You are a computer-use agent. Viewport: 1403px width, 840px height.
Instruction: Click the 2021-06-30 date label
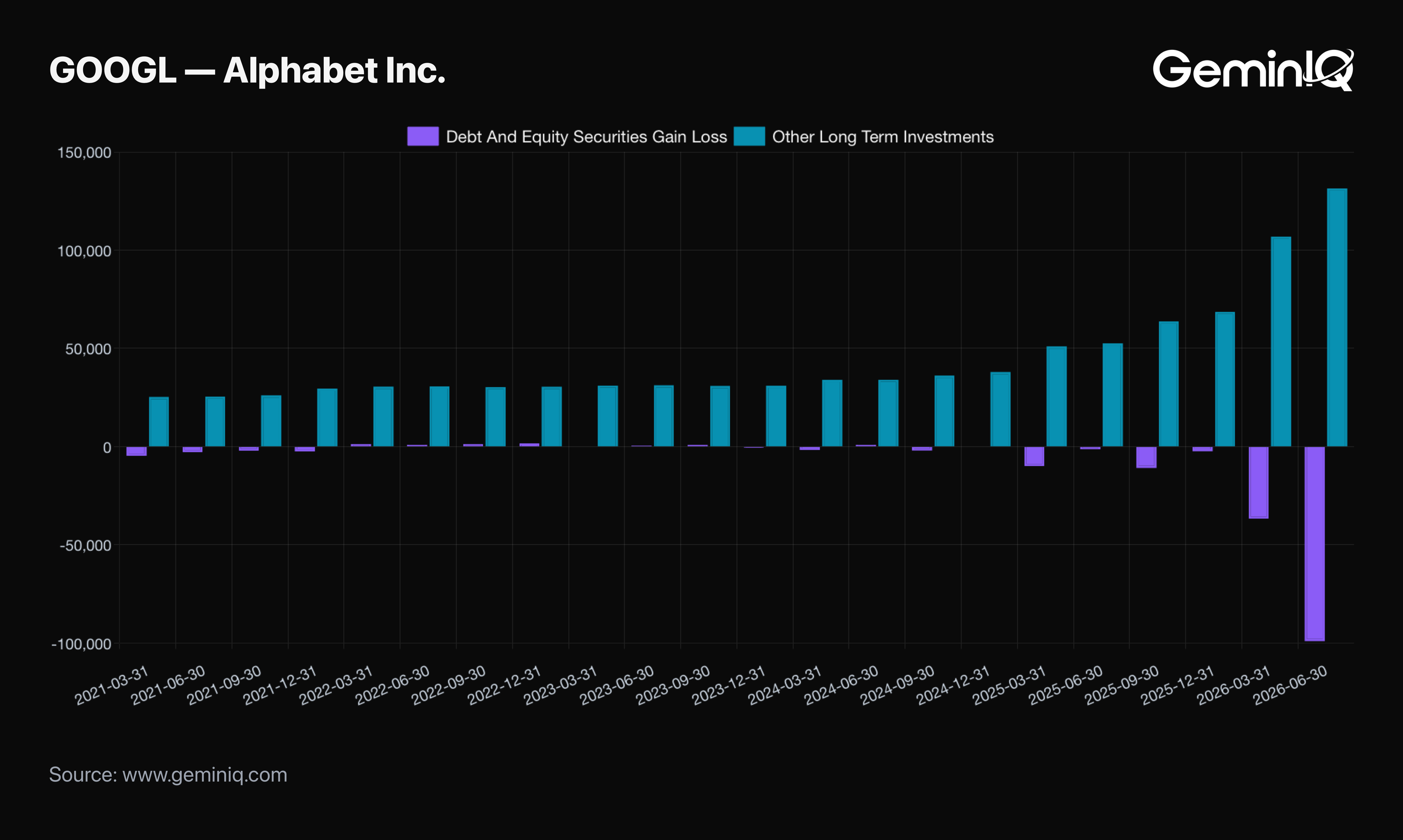[168, 685]
